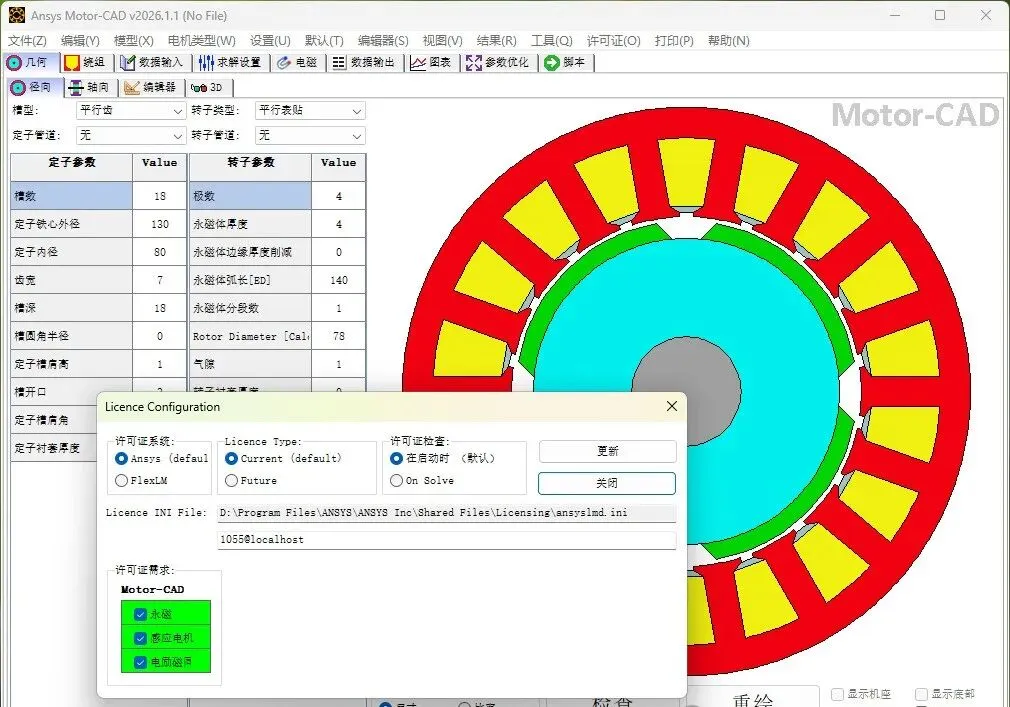Open the 设置(U) menu
The width and height of the screenshot is (1010, 707).
click(270, 41)
